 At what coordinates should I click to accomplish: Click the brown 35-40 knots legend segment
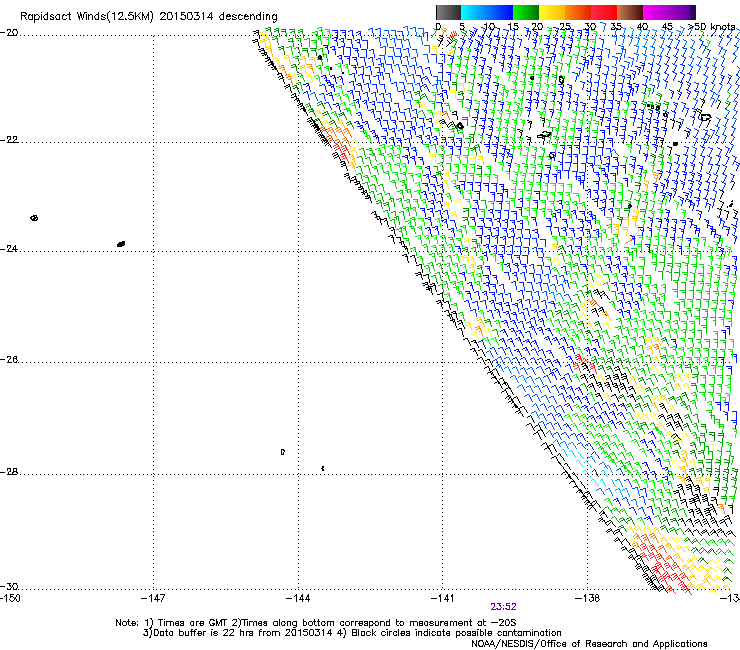[630, 12]
